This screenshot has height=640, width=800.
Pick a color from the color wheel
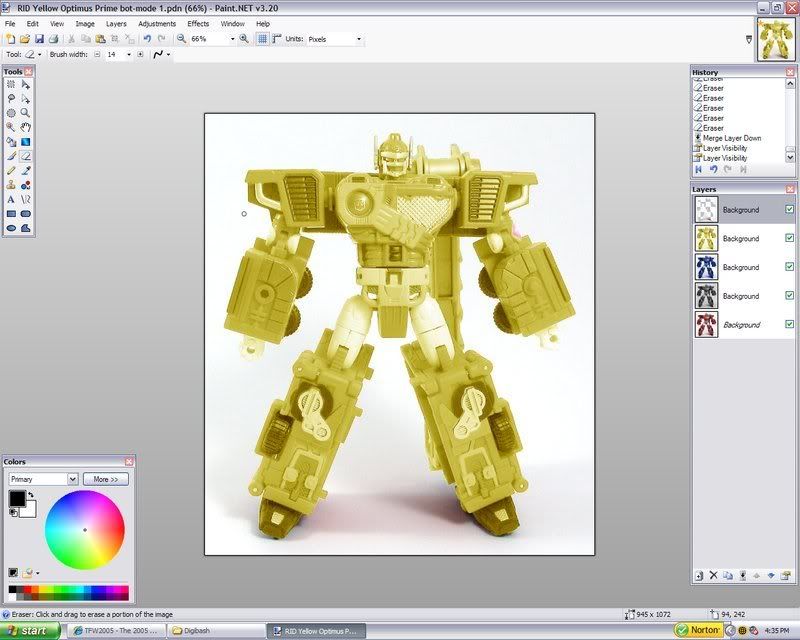click(85, 530)
